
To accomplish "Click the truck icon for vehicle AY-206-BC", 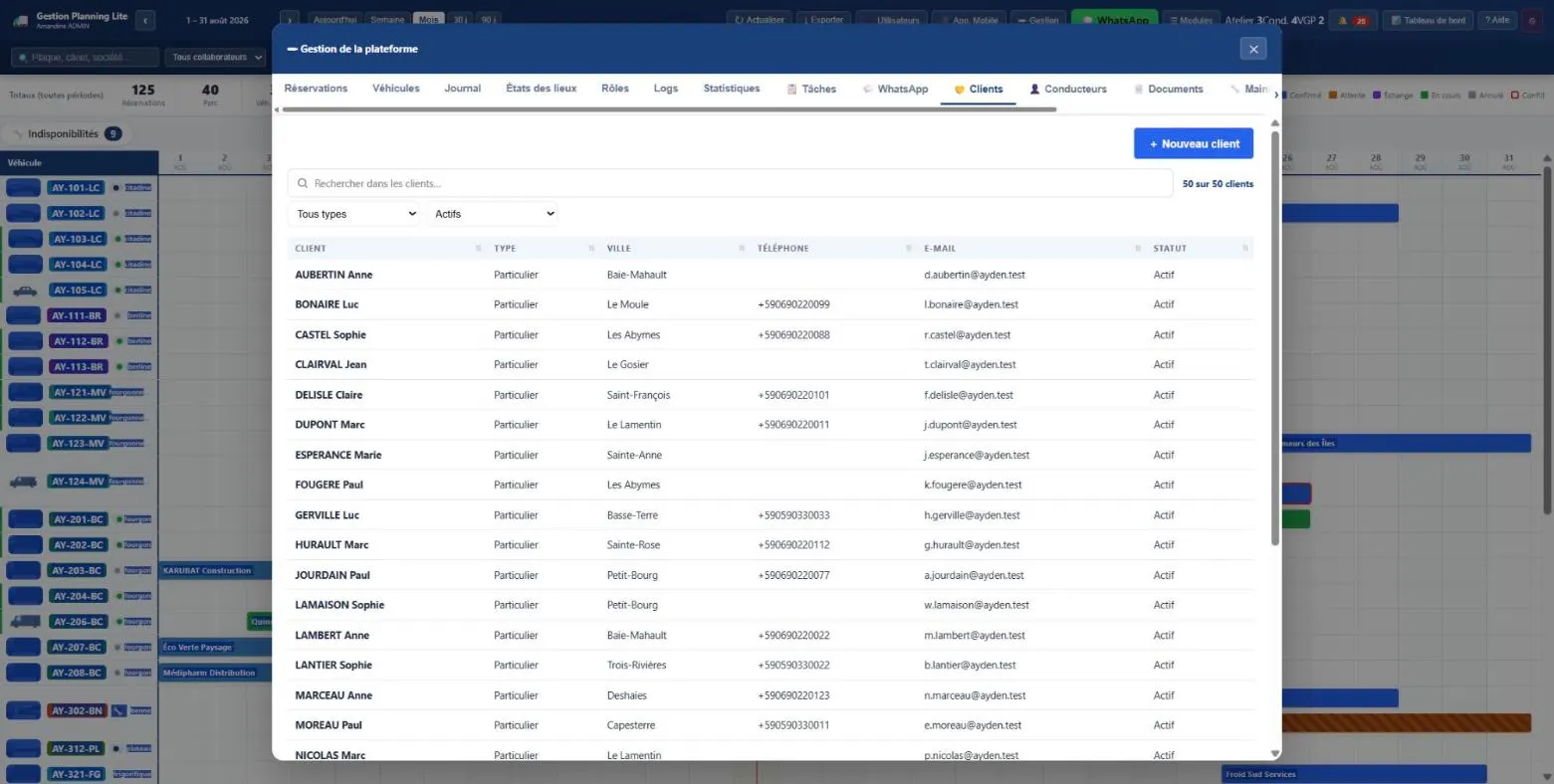I will (x=25, y=622).
